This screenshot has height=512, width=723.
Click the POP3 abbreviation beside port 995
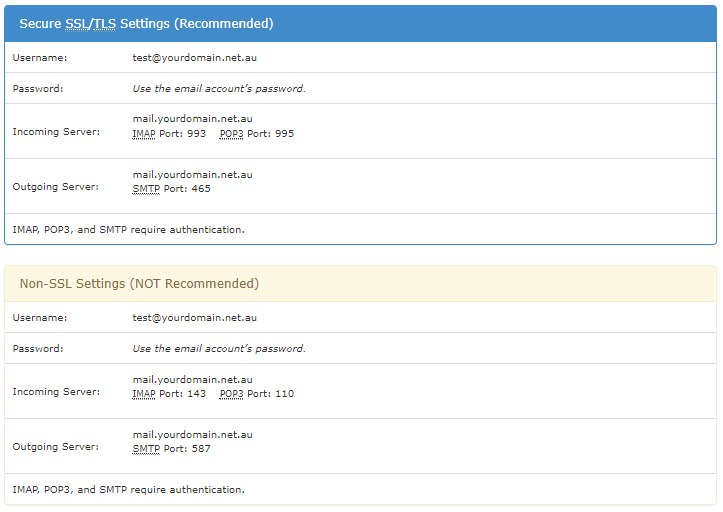[x=232, y=133]
